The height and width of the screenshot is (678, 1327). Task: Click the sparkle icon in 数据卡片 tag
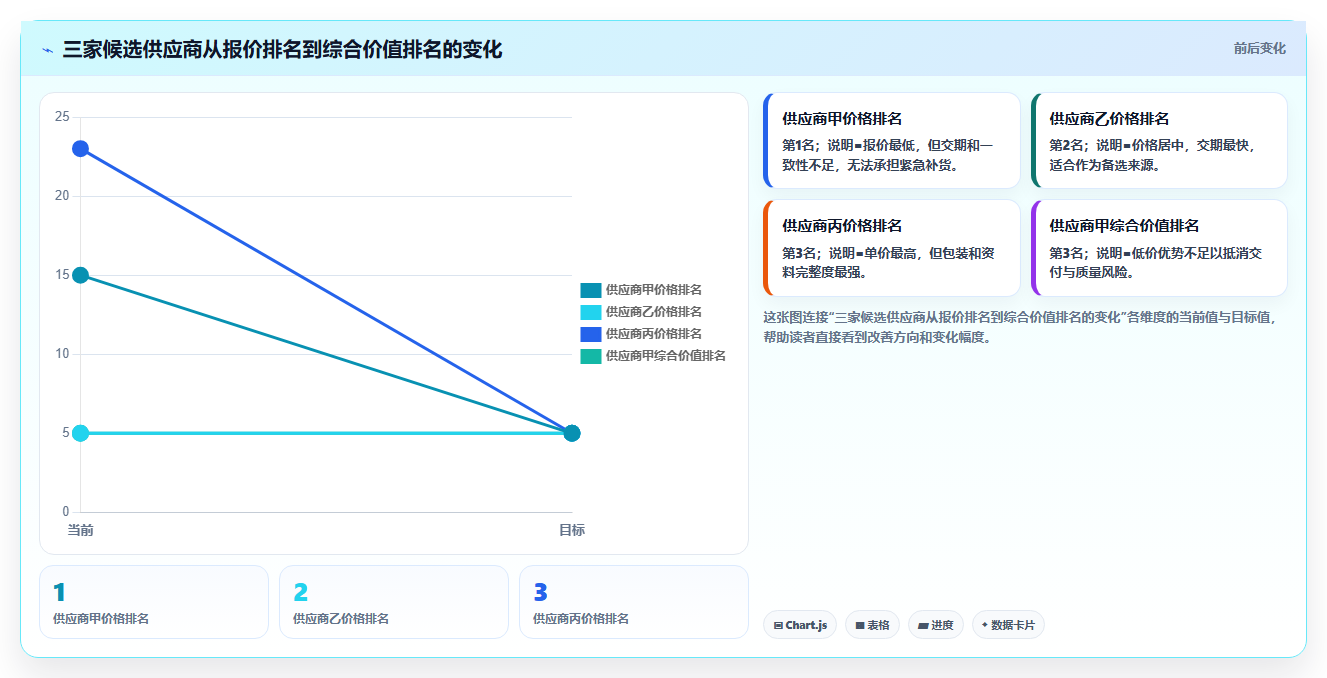pyautogui.click(x=985, y=625)
